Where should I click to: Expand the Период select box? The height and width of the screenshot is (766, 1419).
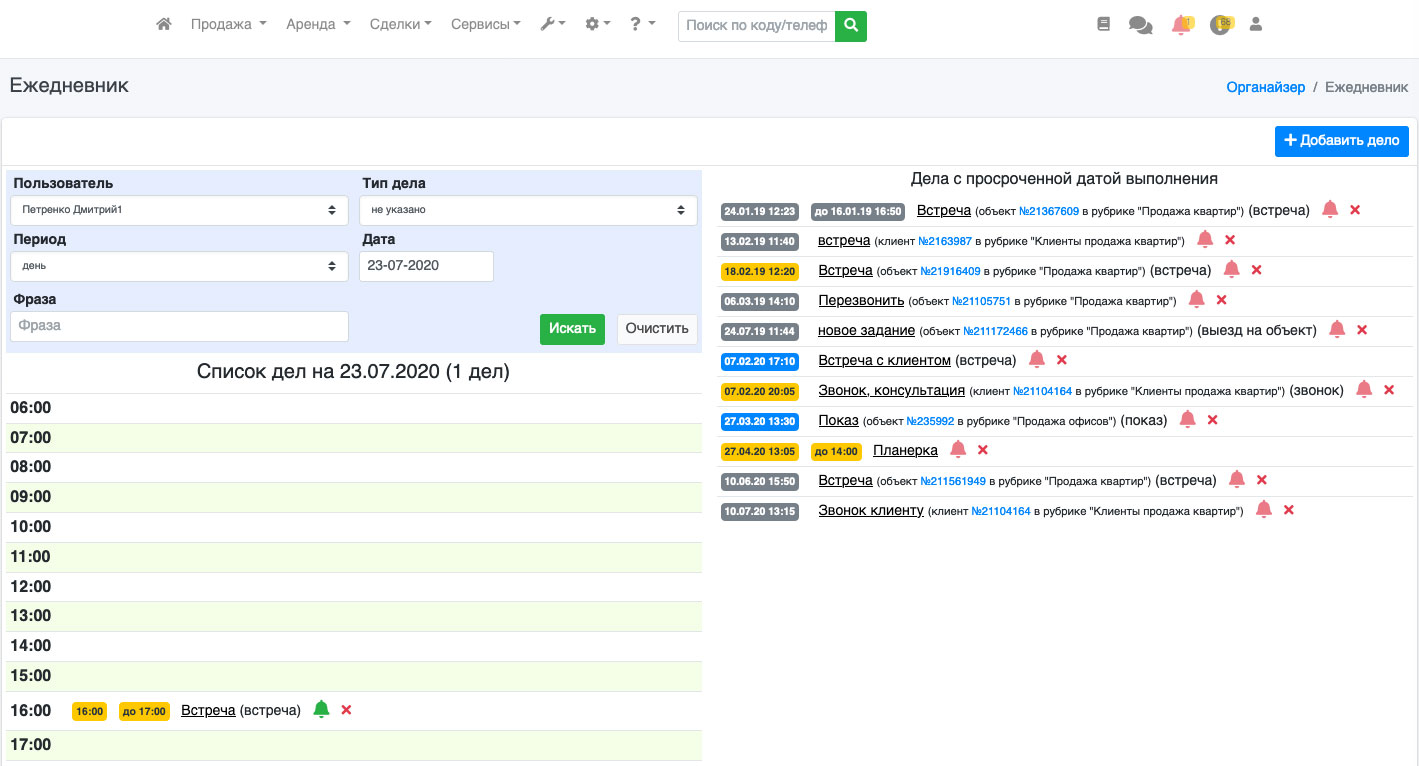[x=179, y=266]
